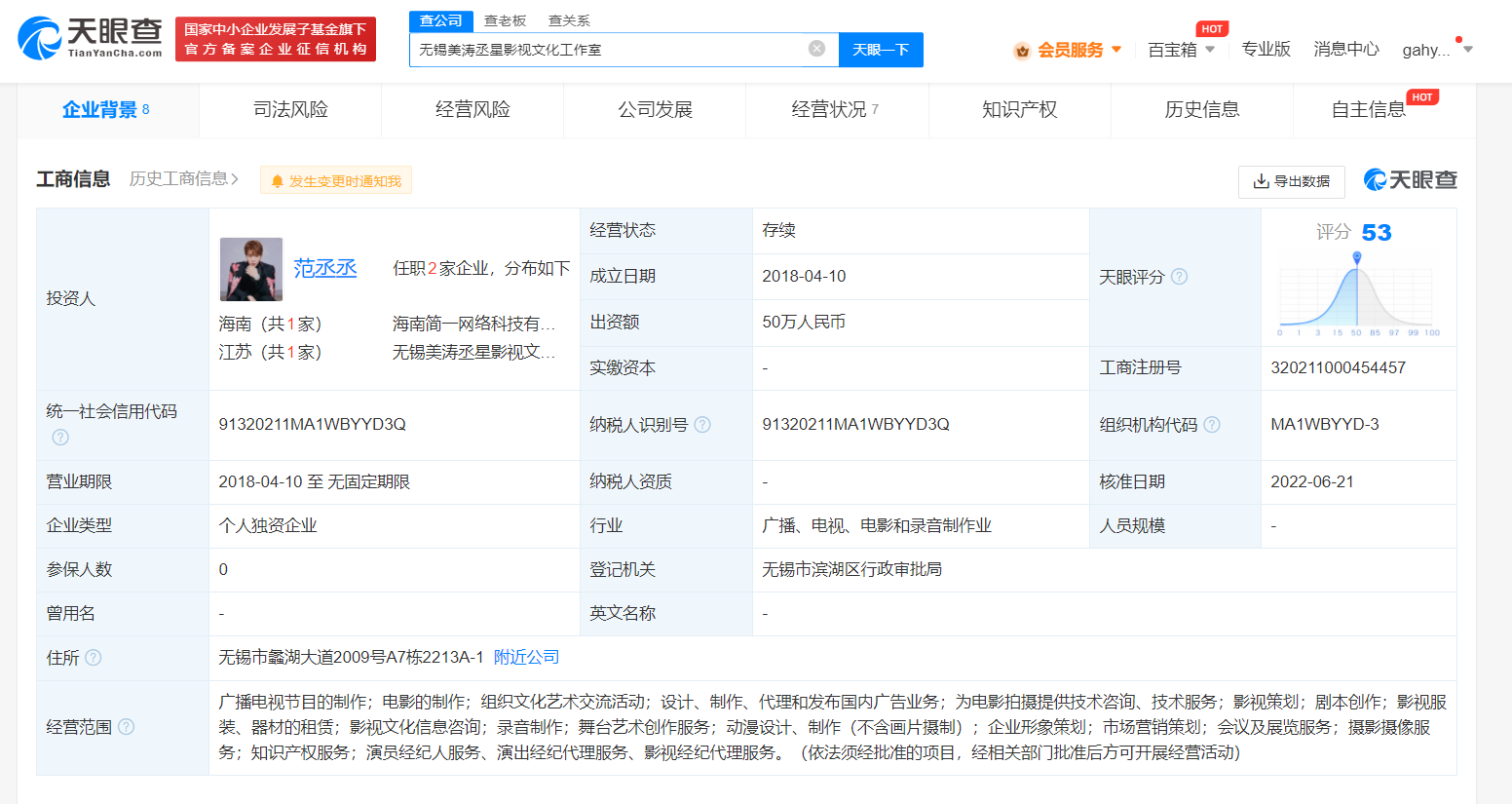Viewport: 1512px width, 804px height.
Task: Click the credit code 91320211MA1WBYYD3Q under 统一社会信用代码
Action: point(313,425)
